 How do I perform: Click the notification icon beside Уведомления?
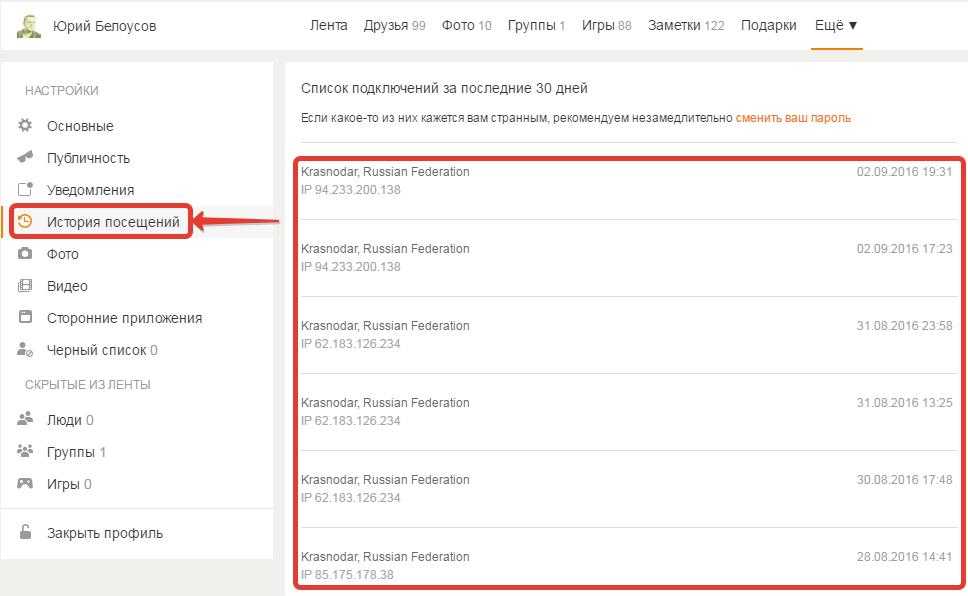pyautogui.click(x=25, y=189)
